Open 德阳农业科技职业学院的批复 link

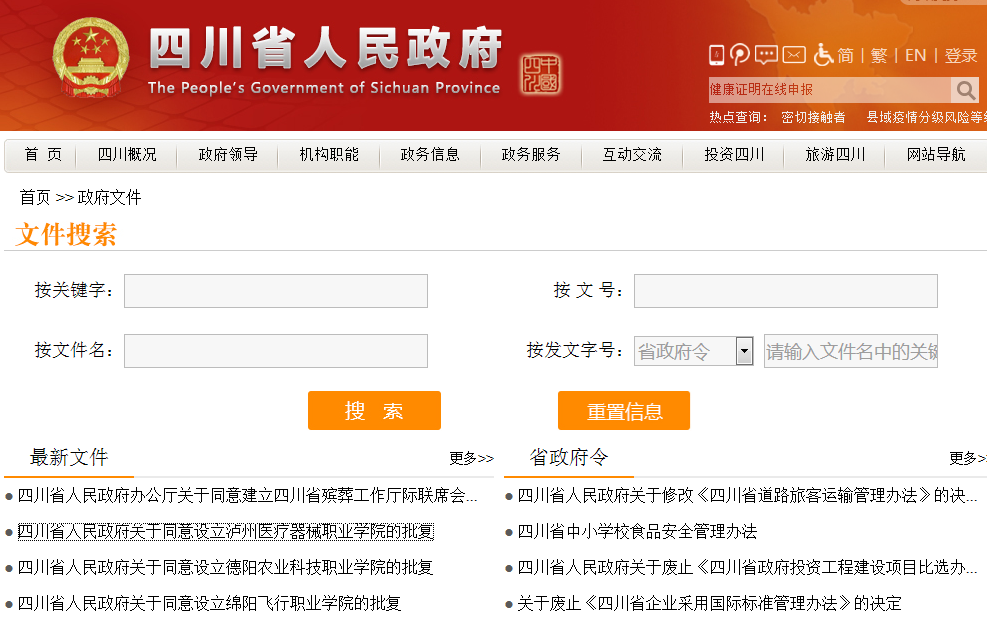click(225, 568)
